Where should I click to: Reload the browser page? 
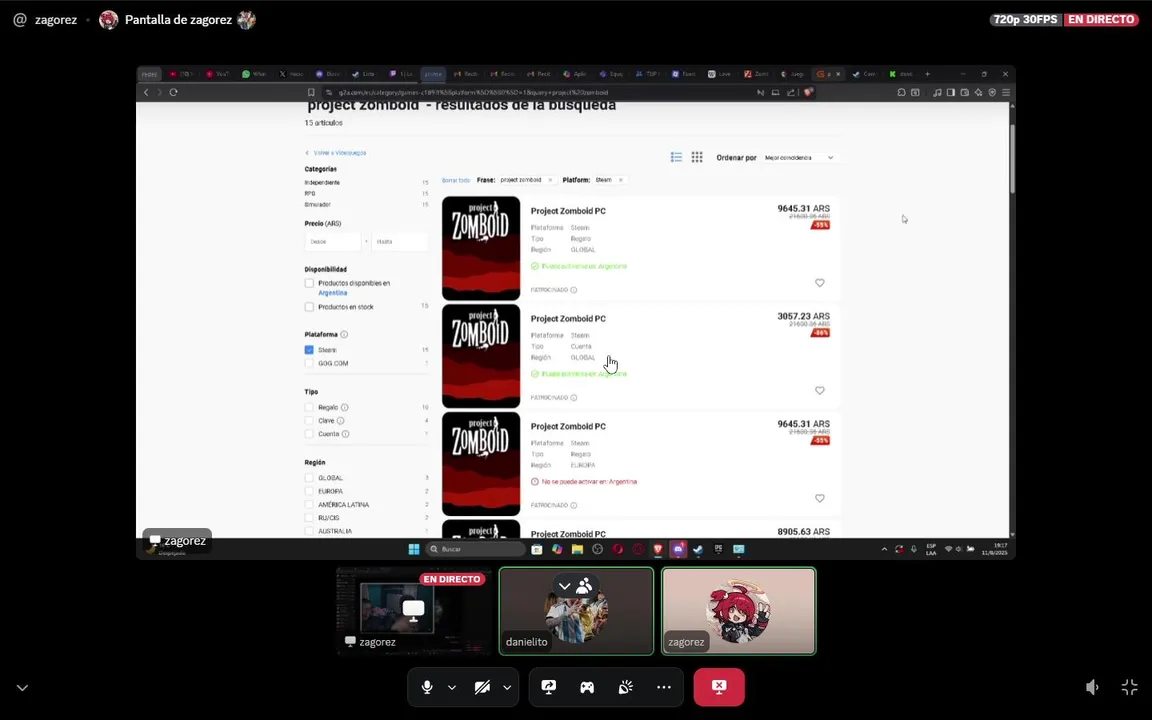click(173, 92)
